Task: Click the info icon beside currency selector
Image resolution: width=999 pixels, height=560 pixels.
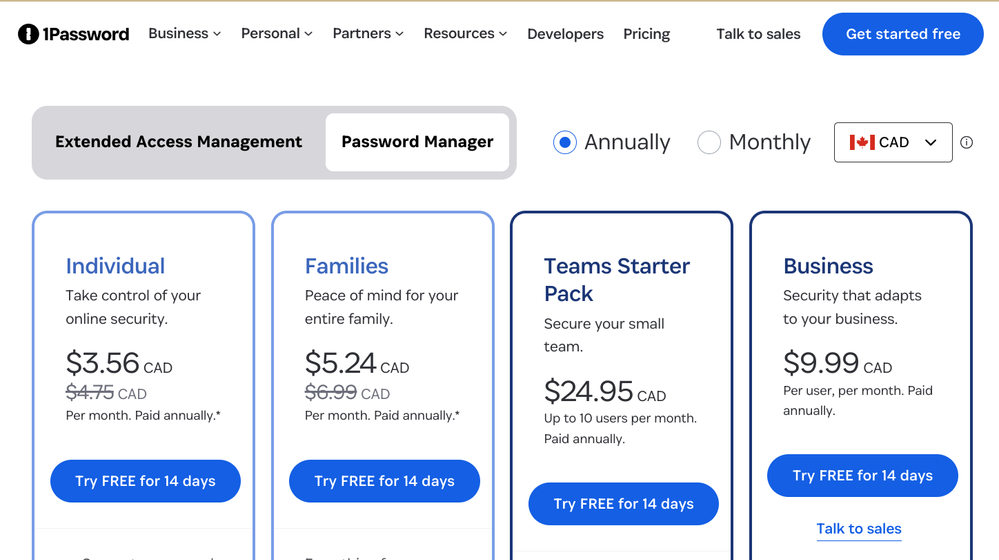Action: pyautogui.click(x=966, y=142)
